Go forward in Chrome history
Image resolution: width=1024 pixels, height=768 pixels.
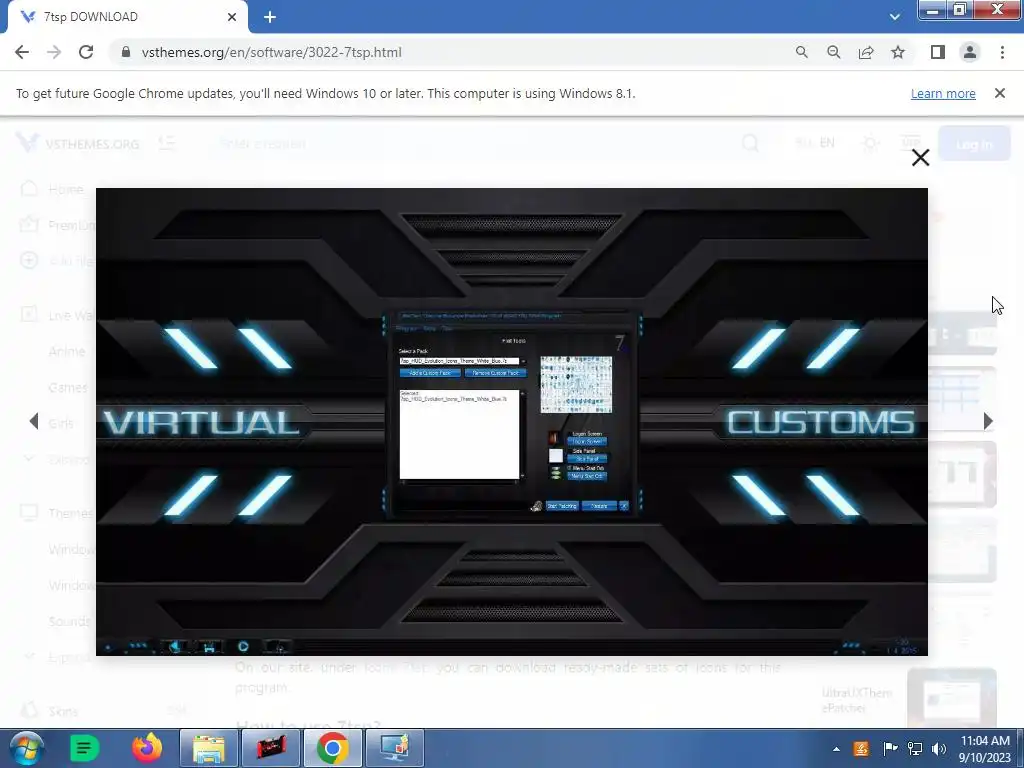click(x=54, y=52)
